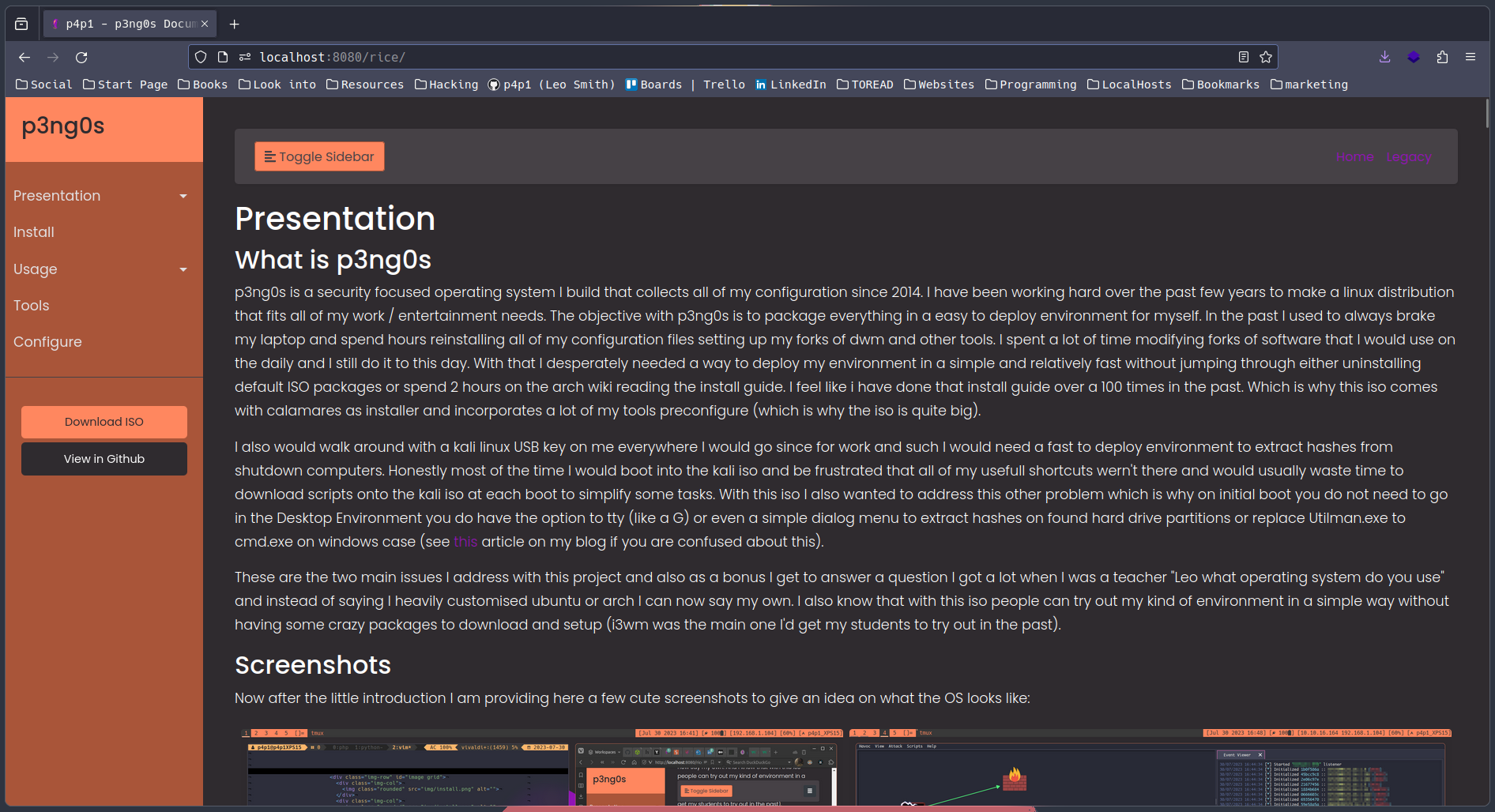Select Configure in the sidebar

(x=47, y=342)
